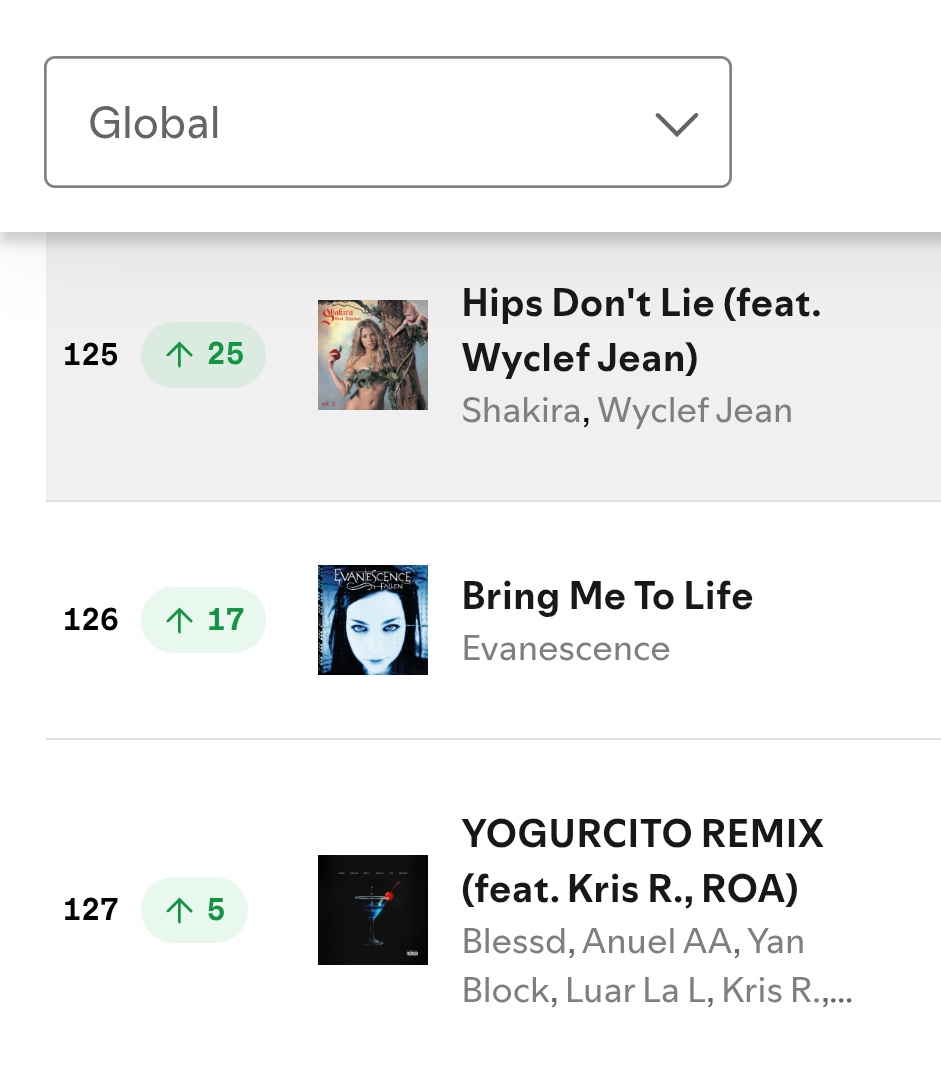Visit the Evanescence artist link
Viewport: 941px width, 1077px height.
point(566,649)
